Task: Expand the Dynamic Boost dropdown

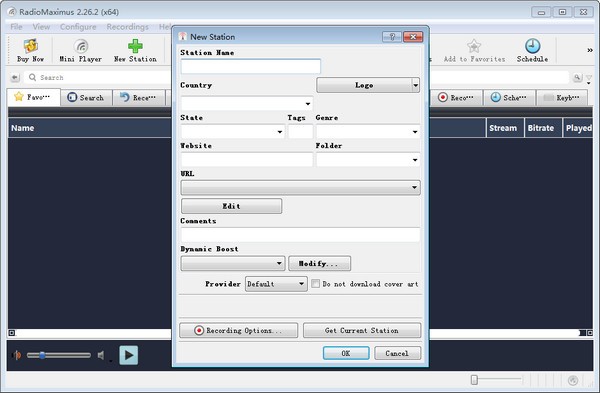Action: coord(279,263)
